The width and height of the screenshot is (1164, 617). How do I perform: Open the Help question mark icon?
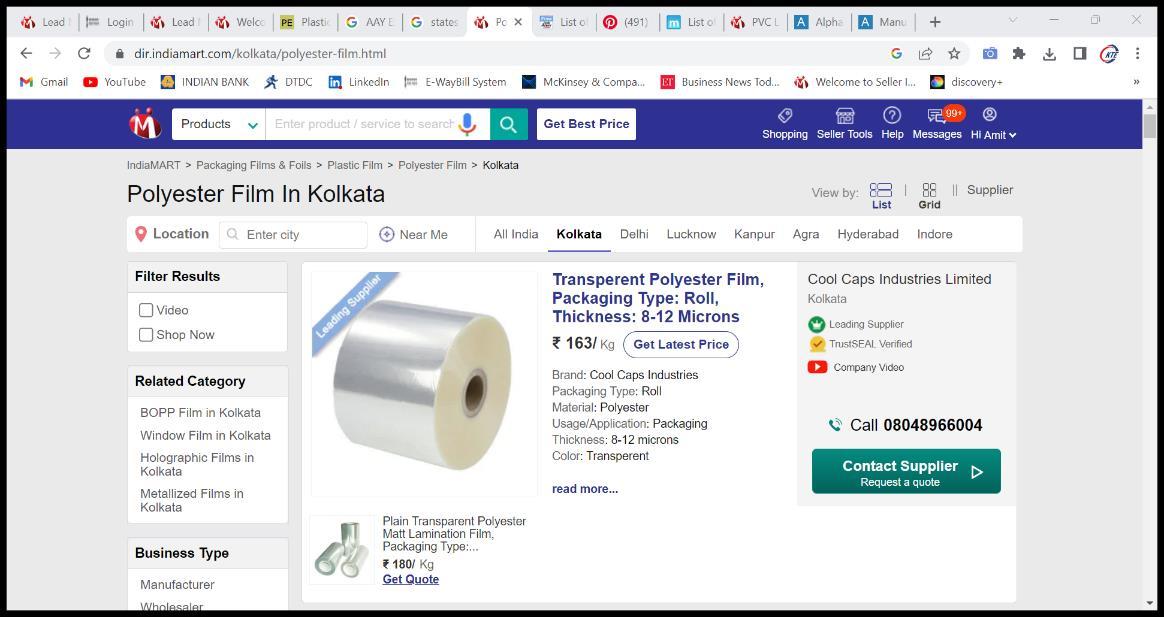coord(892,115)
